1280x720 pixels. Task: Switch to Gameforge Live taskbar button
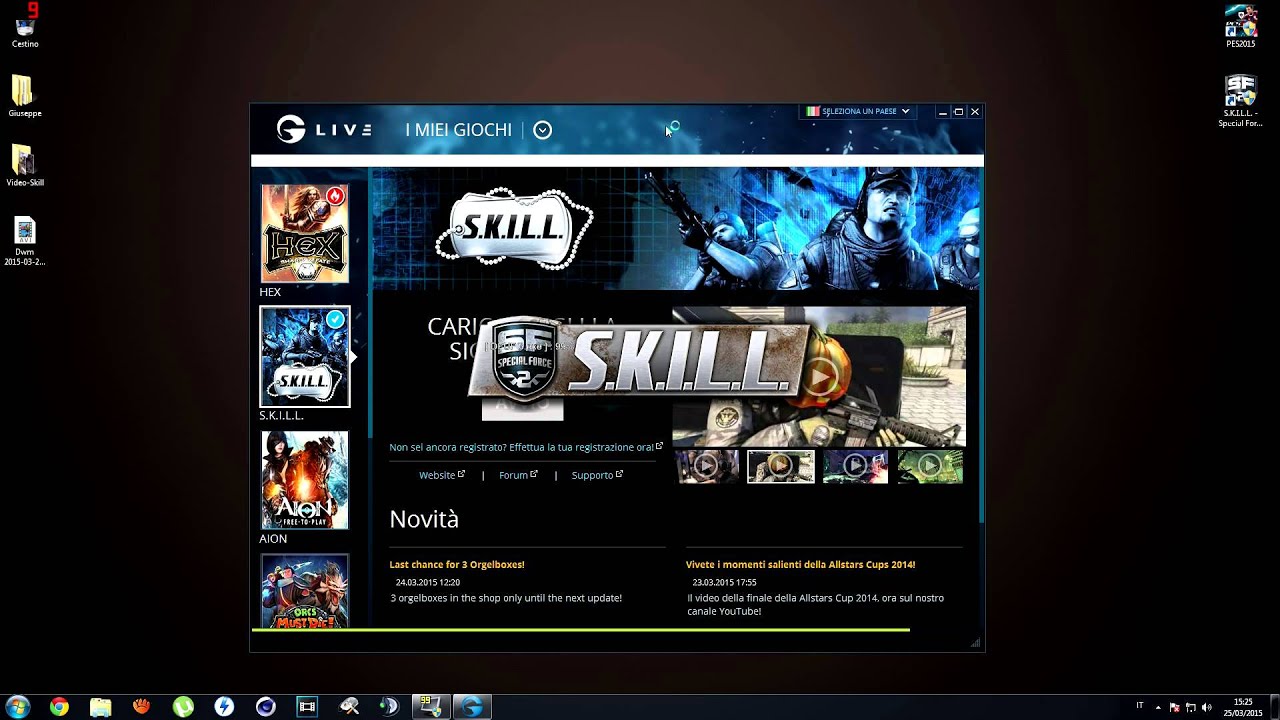click(x=472, y=707)
